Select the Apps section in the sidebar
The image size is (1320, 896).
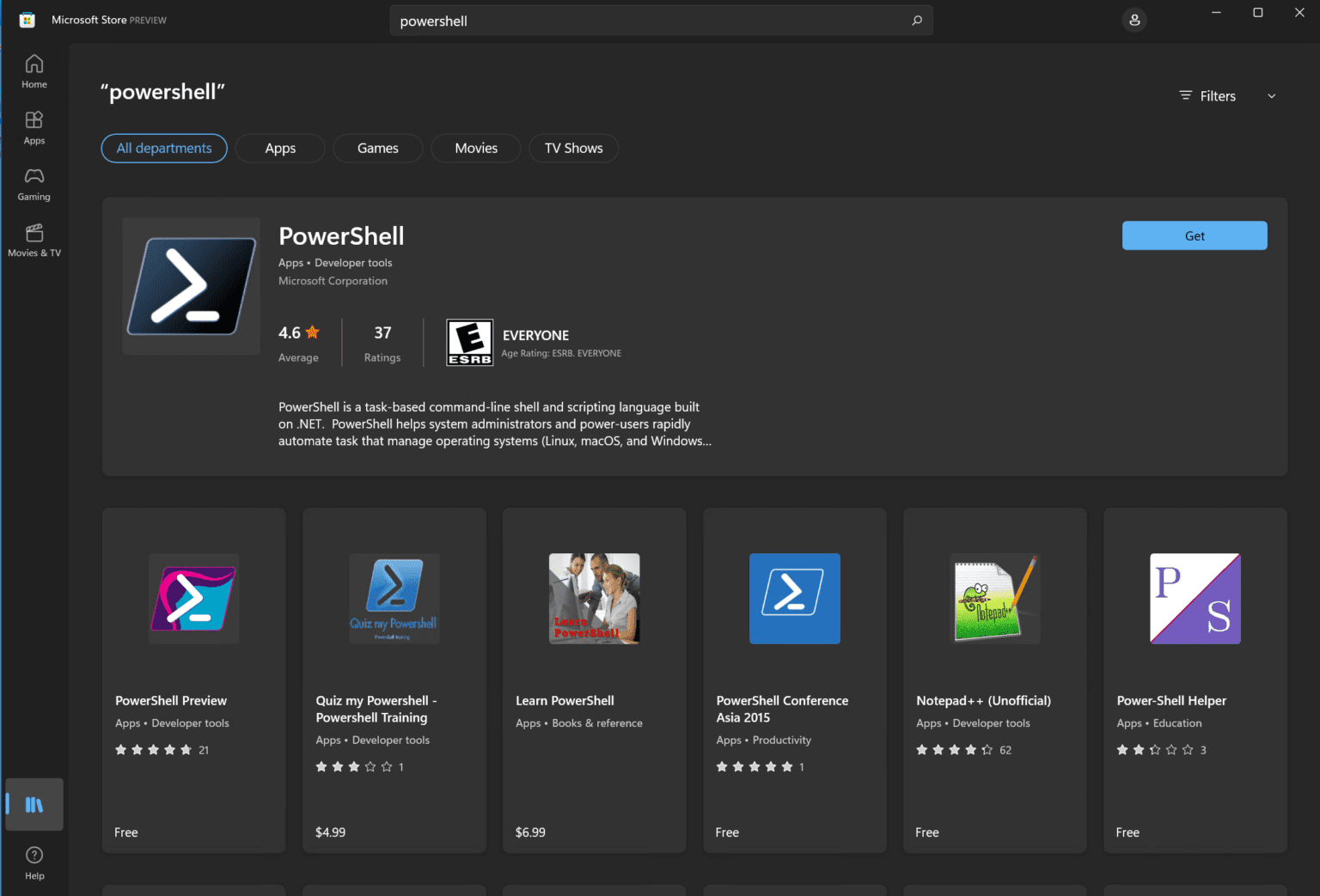(34, 127)
